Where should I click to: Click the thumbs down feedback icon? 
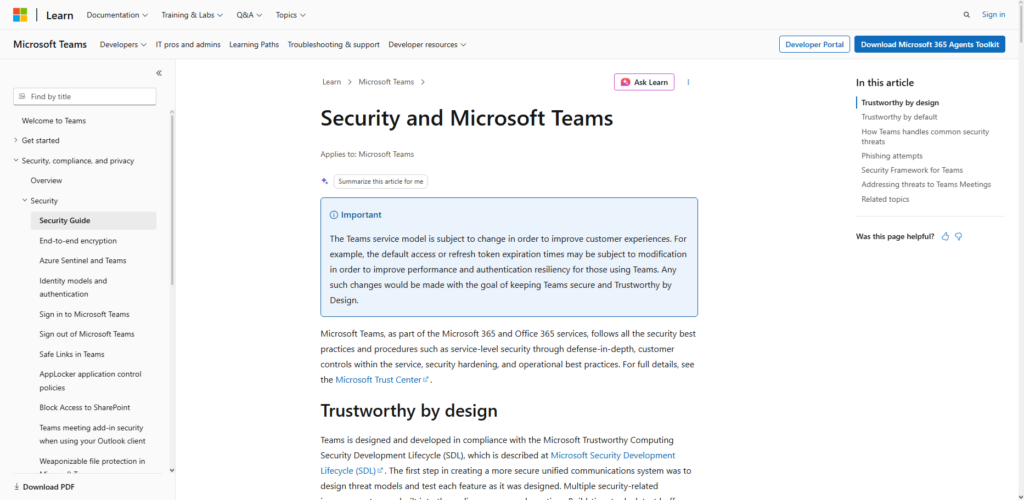(959, 236)
